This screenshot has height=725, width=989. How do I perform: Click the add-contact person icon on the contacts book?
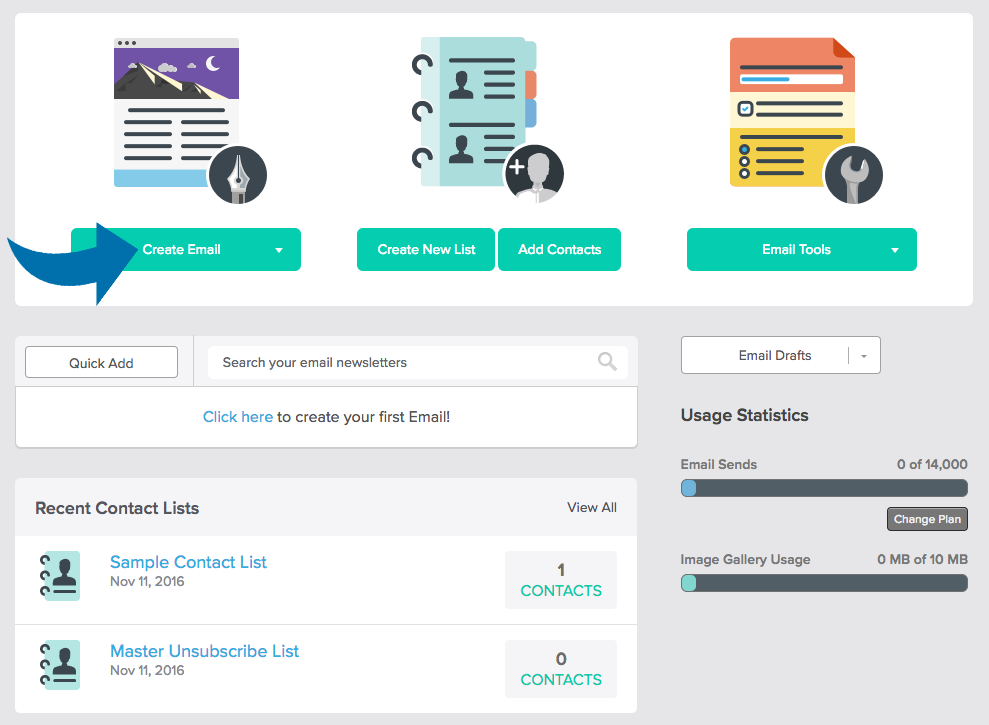click(534, 173)
